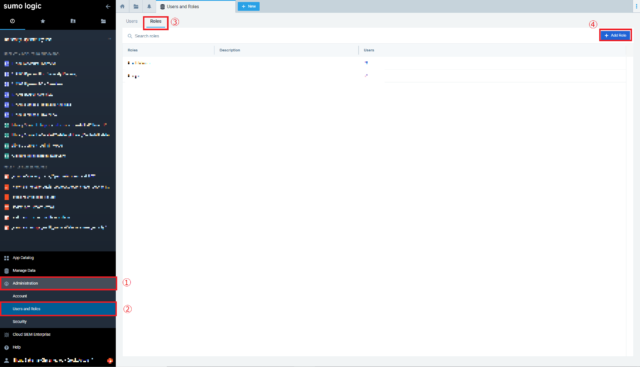Collapse the Administration menu section
Screen dimensions: 640x367
58,283
